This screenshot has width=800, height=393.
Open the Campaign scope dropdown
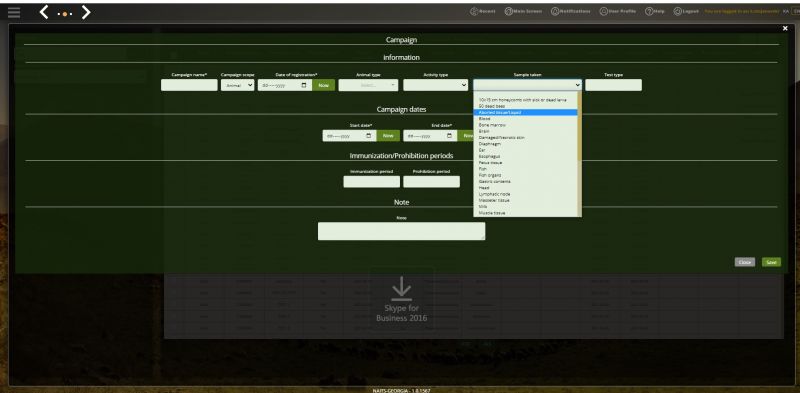[x=237, y=85]
